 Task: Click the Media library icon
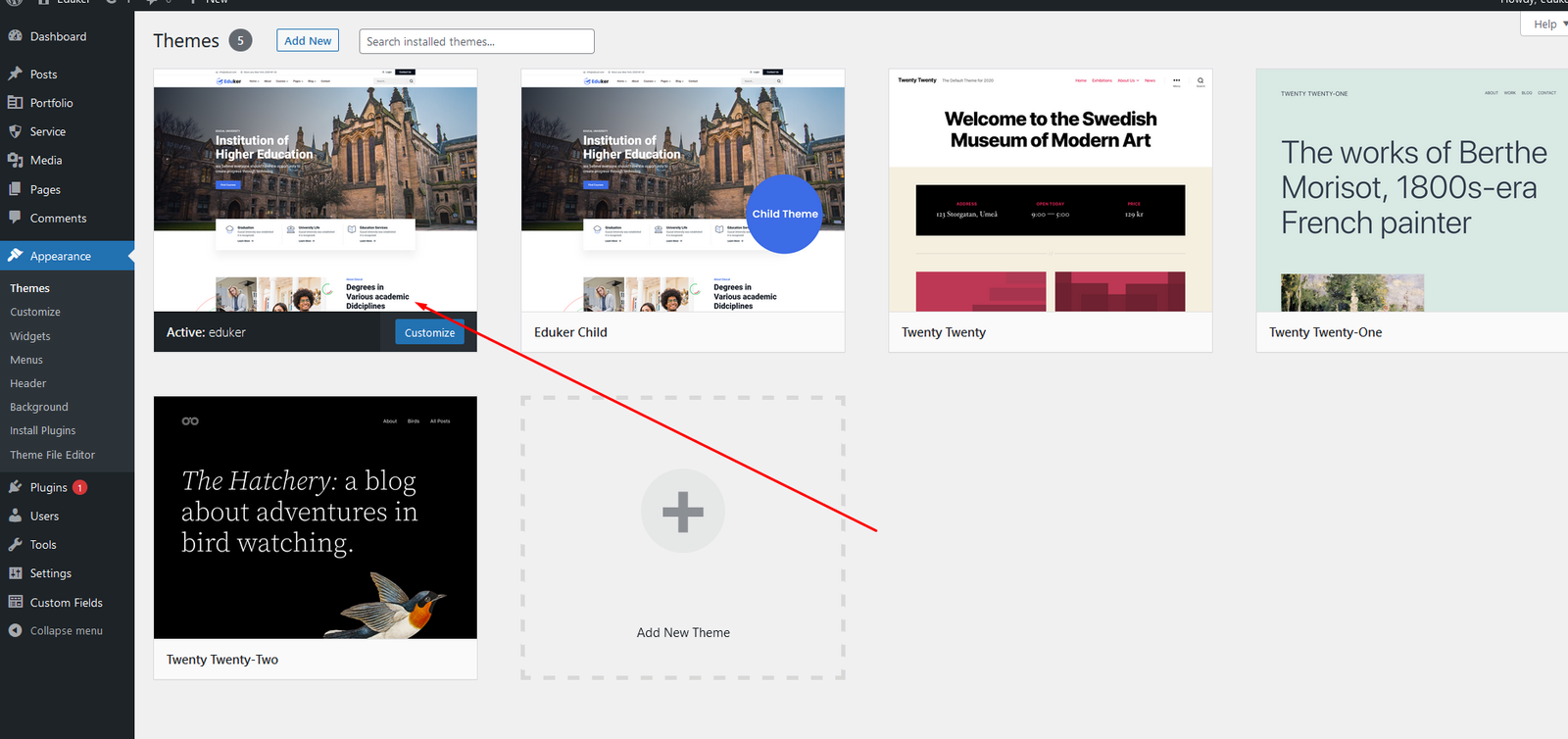15,160
